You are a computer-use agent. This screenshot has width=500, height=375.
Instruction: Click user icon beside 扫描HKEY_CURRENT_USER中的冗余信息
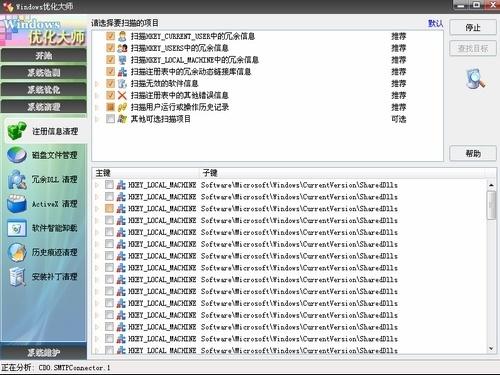[122, 36]
